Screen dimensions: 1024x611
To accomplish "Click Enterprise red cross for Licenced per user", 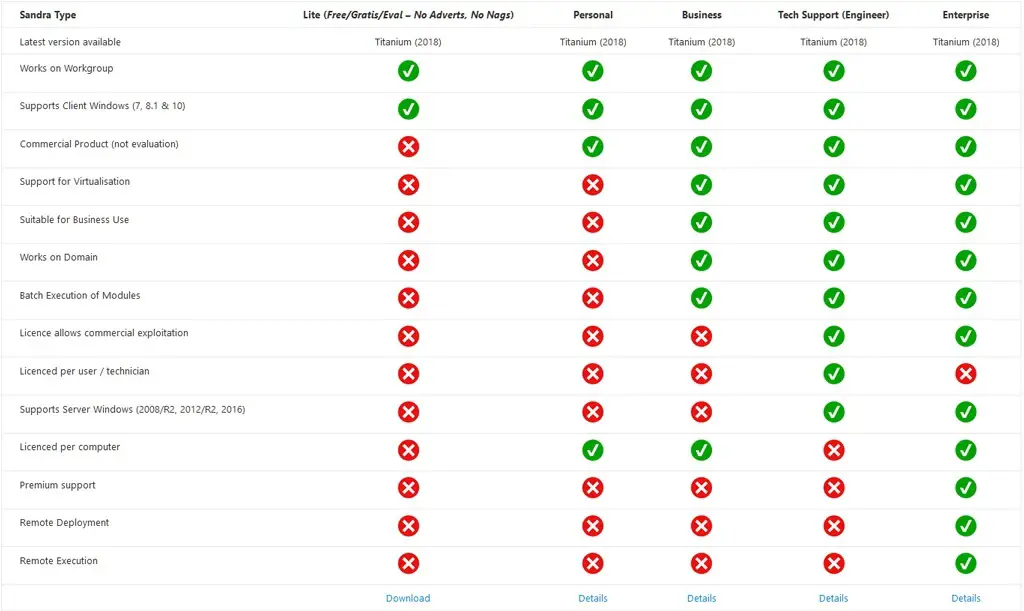I will click(966, 374).
